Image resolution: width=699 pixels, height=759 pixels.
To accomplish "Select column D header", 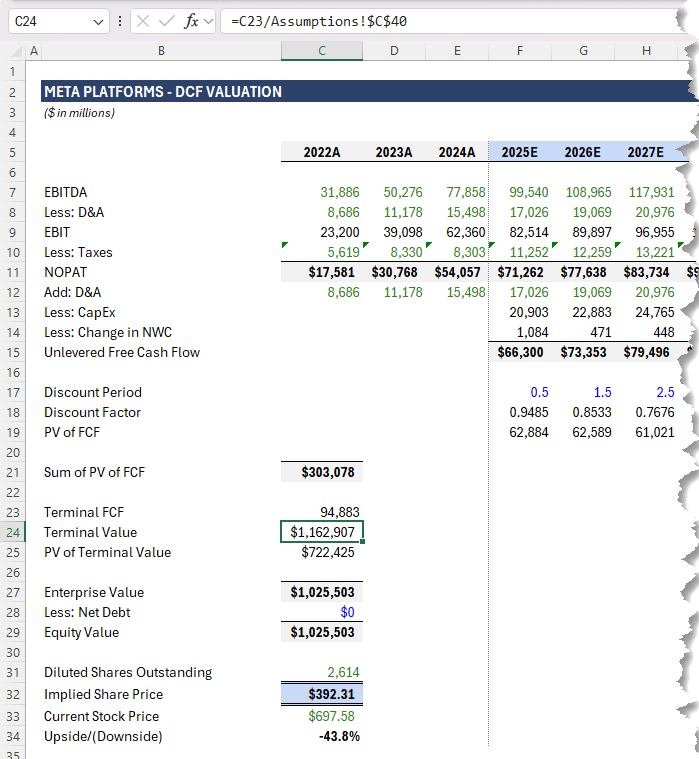I will [394, 51].
